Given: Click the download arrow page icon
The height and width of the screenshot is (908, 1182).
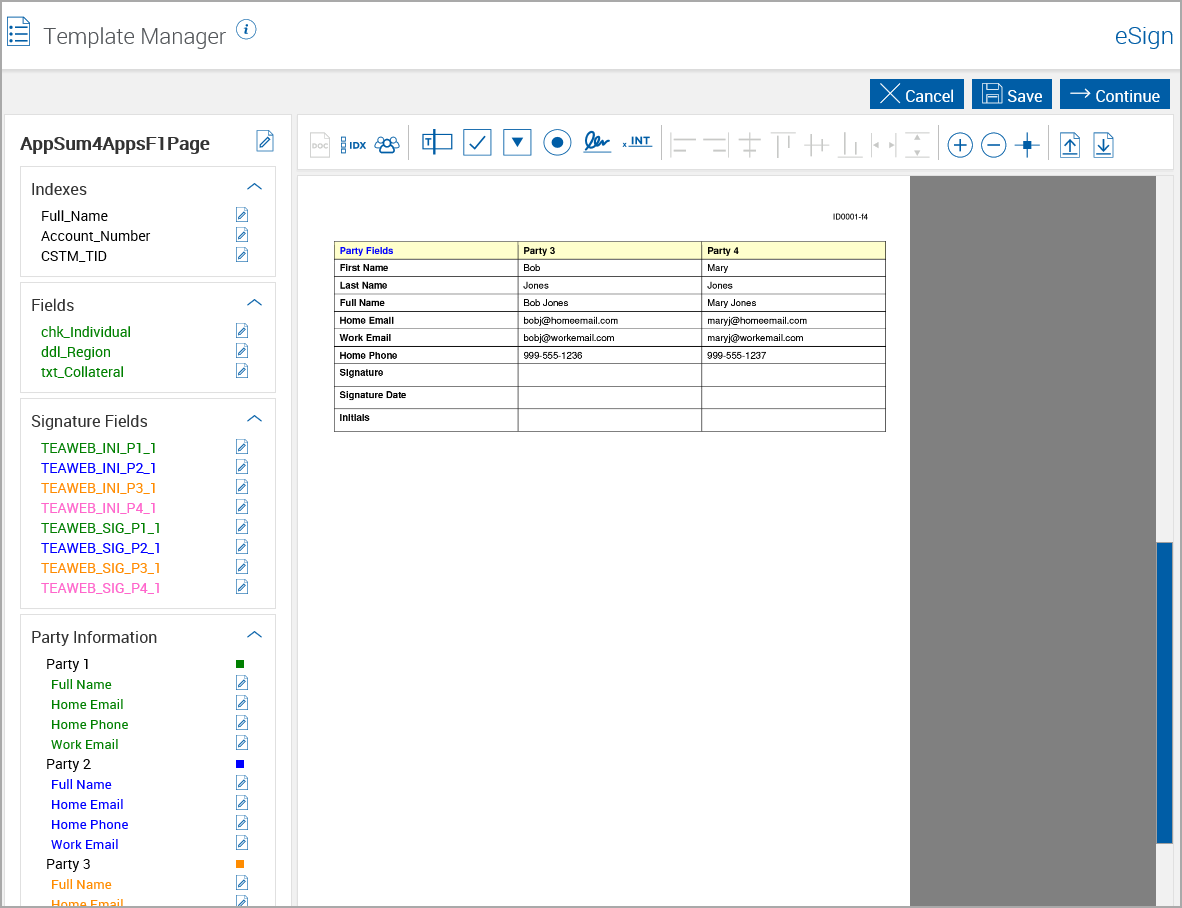Looking at the screenshot, I should click(1103, 145).
